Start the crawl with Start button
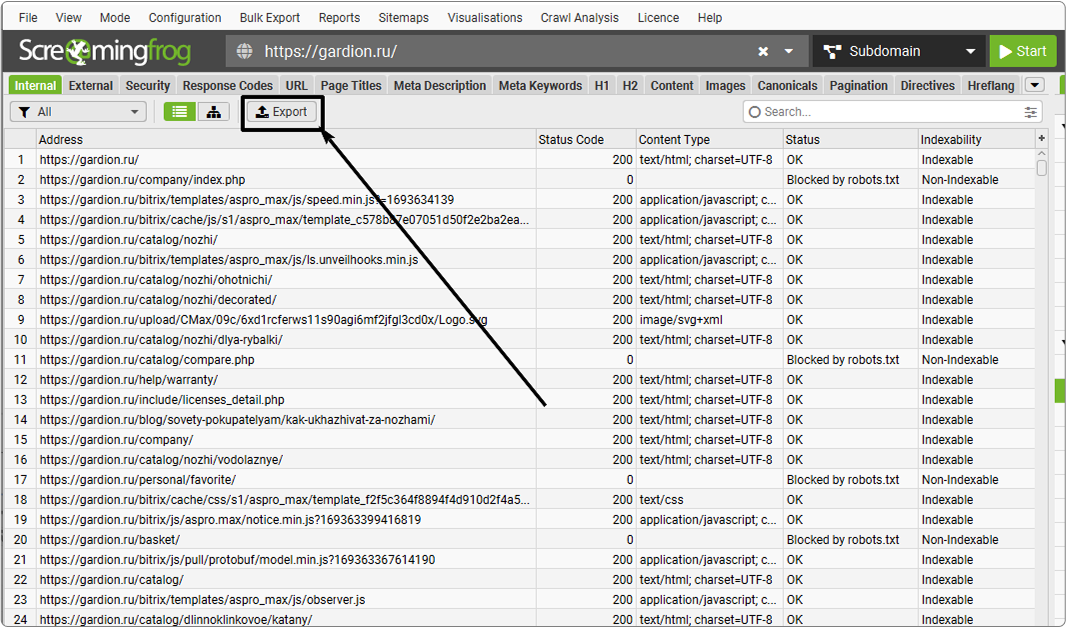This screenshot has width=1066, height=627. [1022, 51]
